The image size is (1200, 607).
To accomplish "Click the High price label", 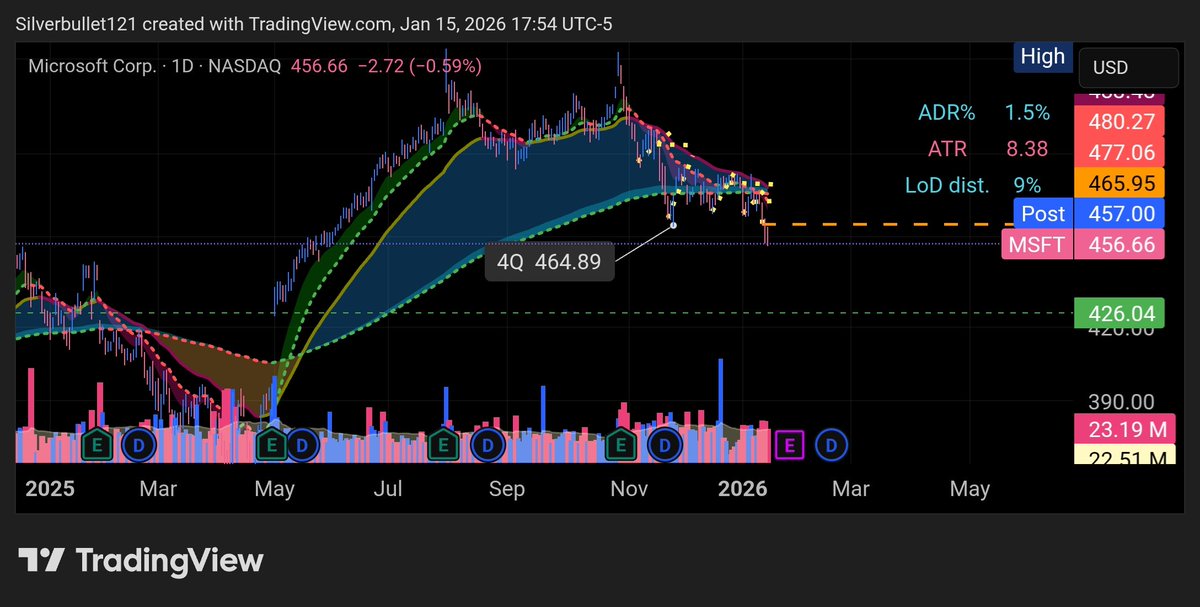I will pos(1043,57).
